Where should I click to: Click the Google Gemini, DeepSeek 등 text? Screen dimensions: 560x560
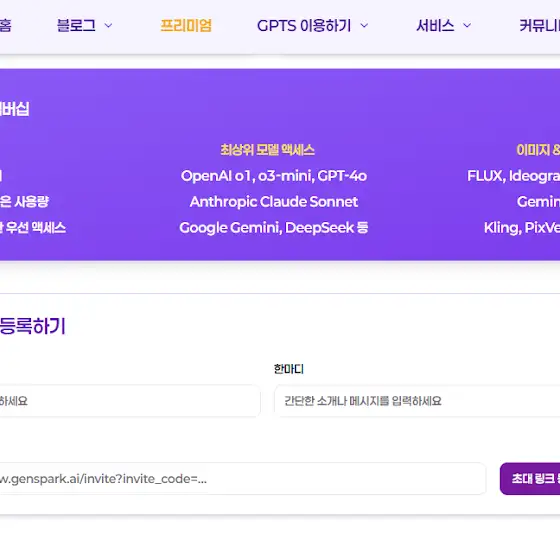click(274, 228)
